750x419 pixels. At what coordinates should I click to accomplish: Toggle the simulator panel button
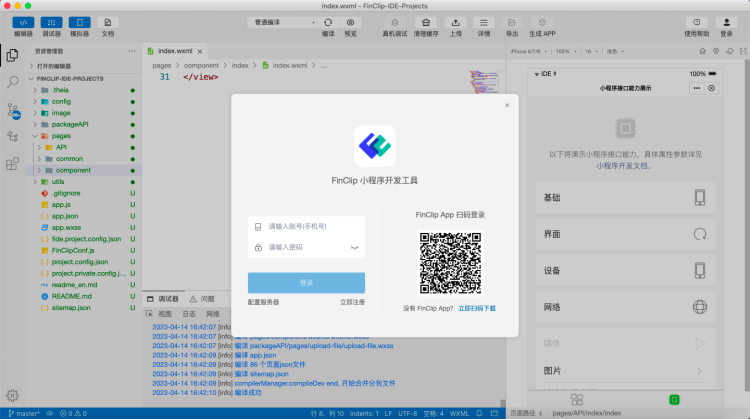(79, 22)
